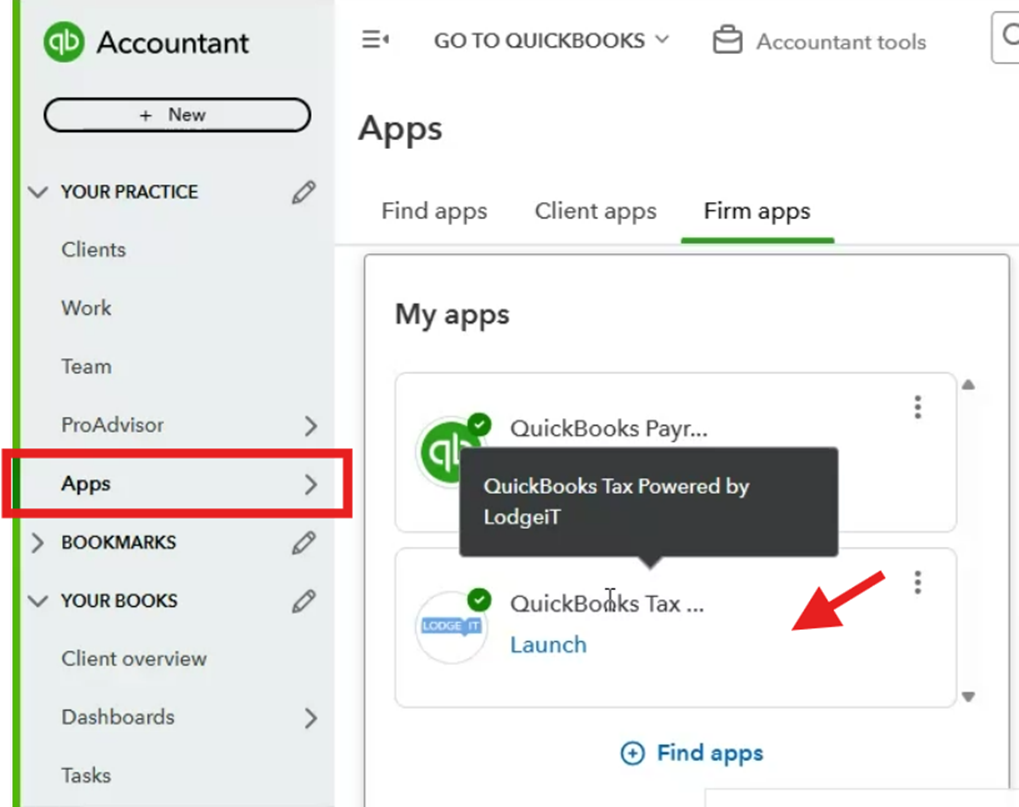Click the apps list scroll up arrow
Screen dimensions: 1019x807
click(968, 385)
